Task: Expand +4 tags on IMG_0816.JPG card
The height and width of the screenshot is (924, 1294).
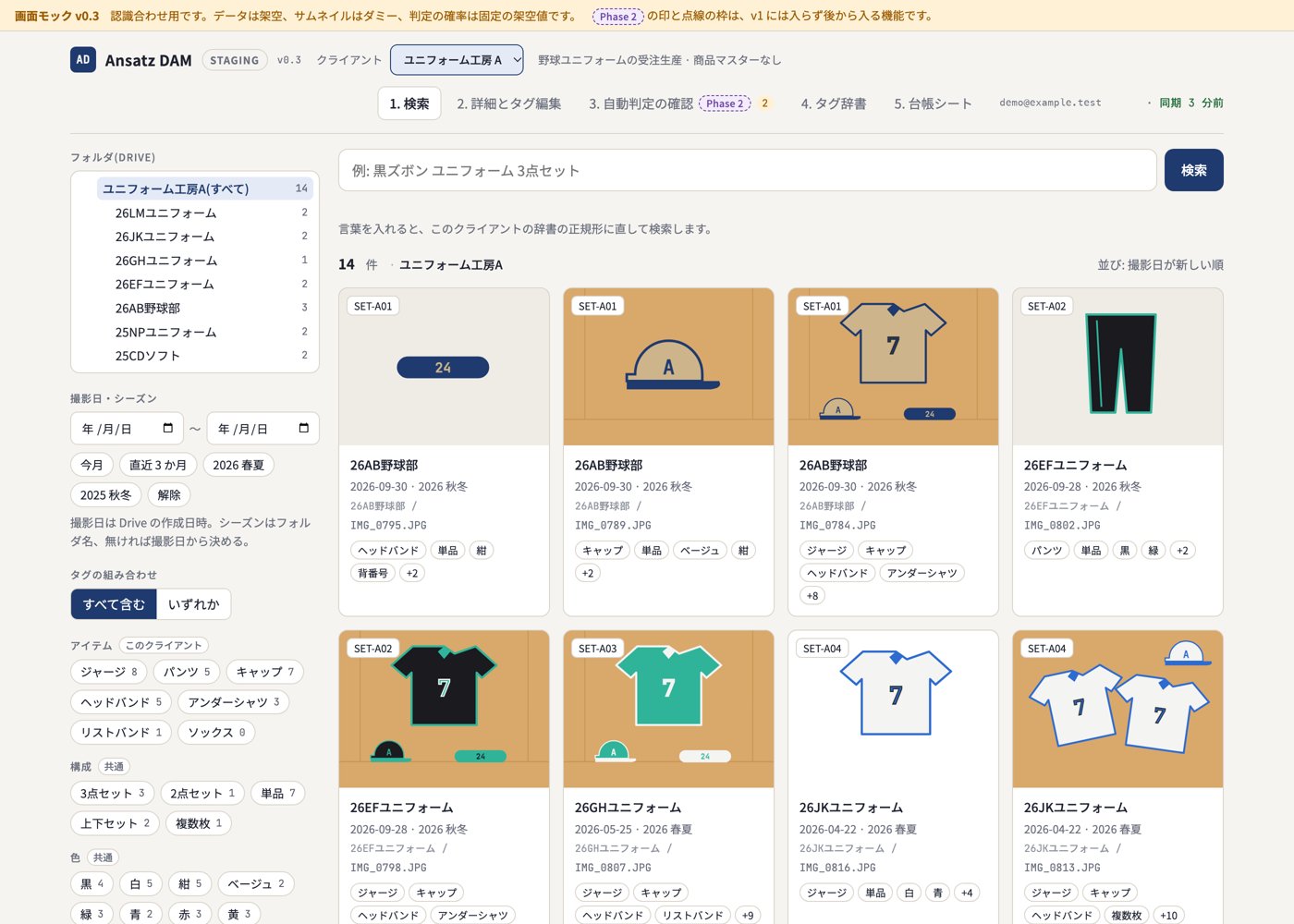Action: (967, 893)
